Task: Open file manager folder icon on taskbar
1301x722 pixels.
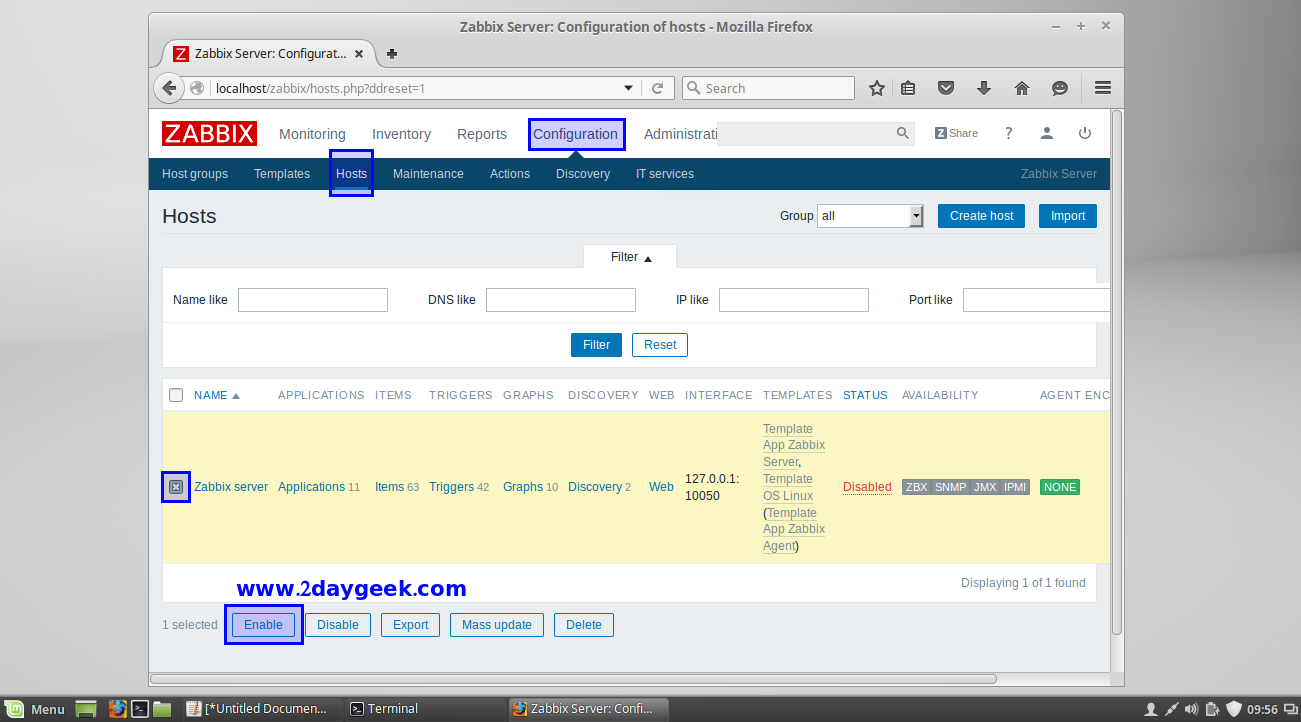Action: 163,709
